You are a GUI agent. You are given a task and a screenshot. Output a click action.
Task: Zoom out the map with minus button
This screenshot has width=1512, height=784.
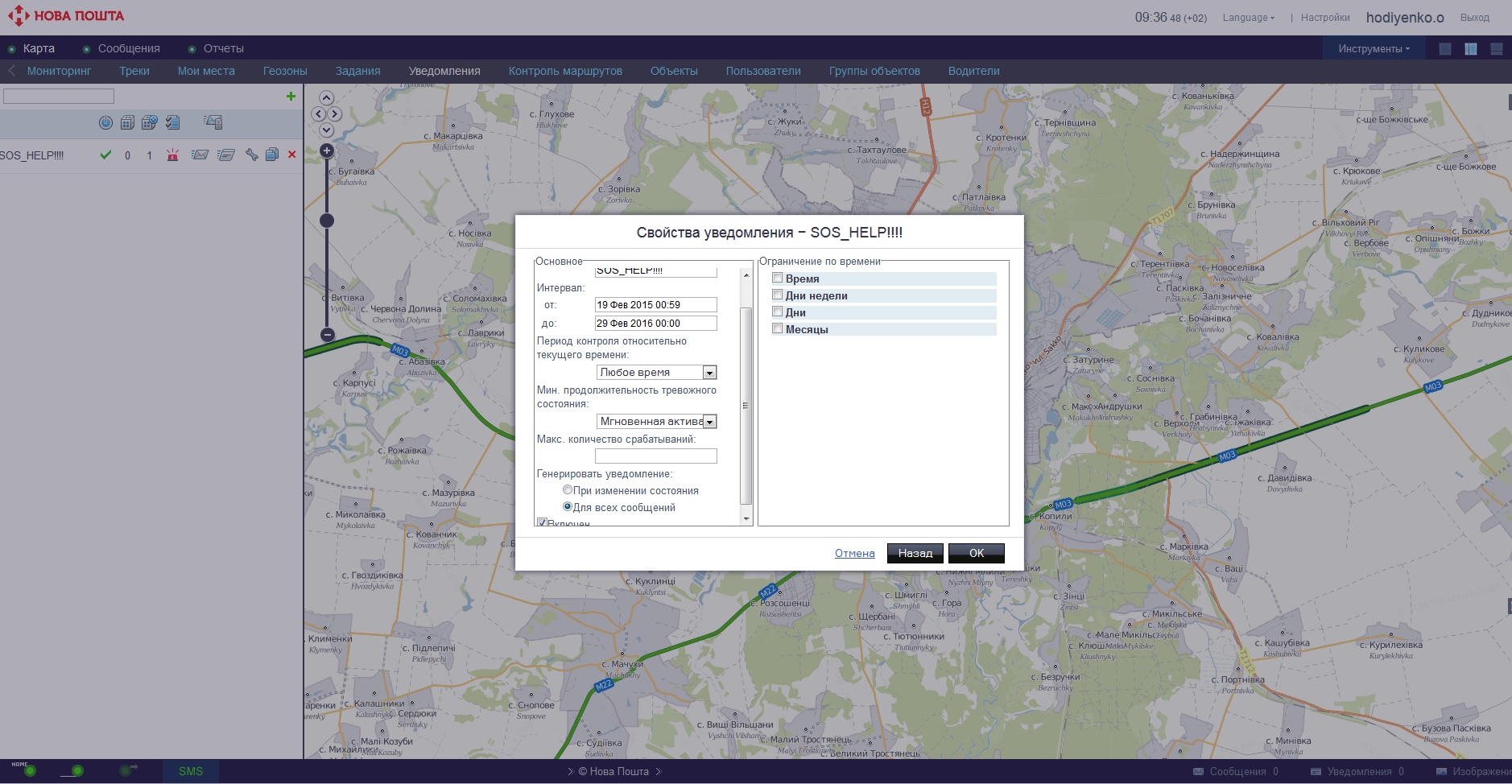tap(327, 334)
